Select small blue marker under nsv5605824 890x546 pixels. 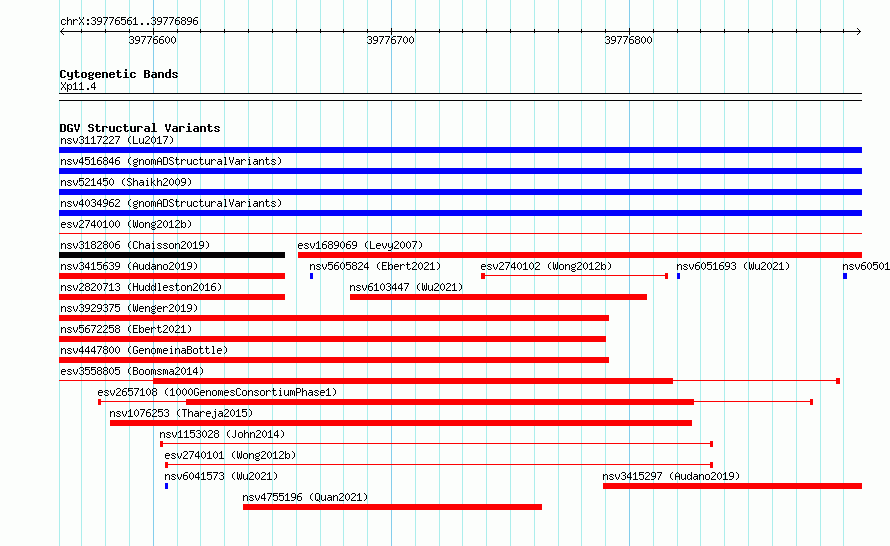tap(312, 276)
